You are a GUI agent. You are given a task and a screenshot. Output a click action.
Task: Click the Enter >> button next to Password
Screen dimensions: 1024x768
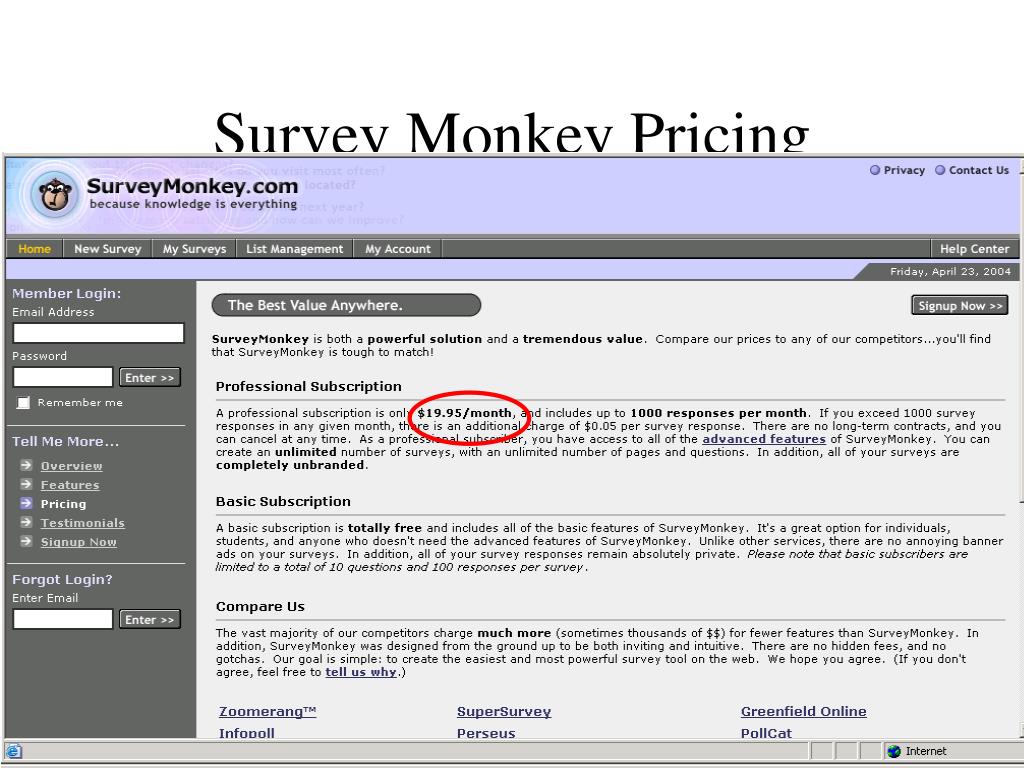150,377
